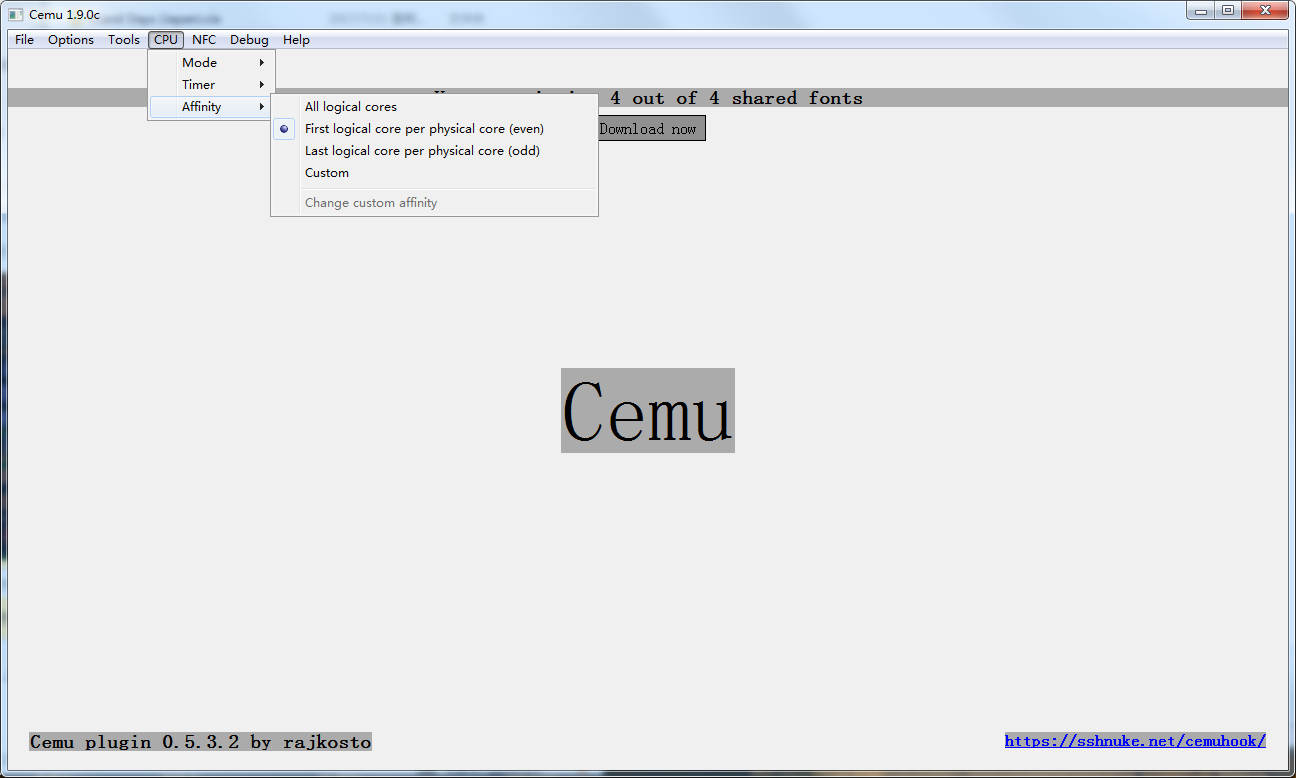Open the File menu
This screenshot has height=778, width=1296.
[24, 40]
